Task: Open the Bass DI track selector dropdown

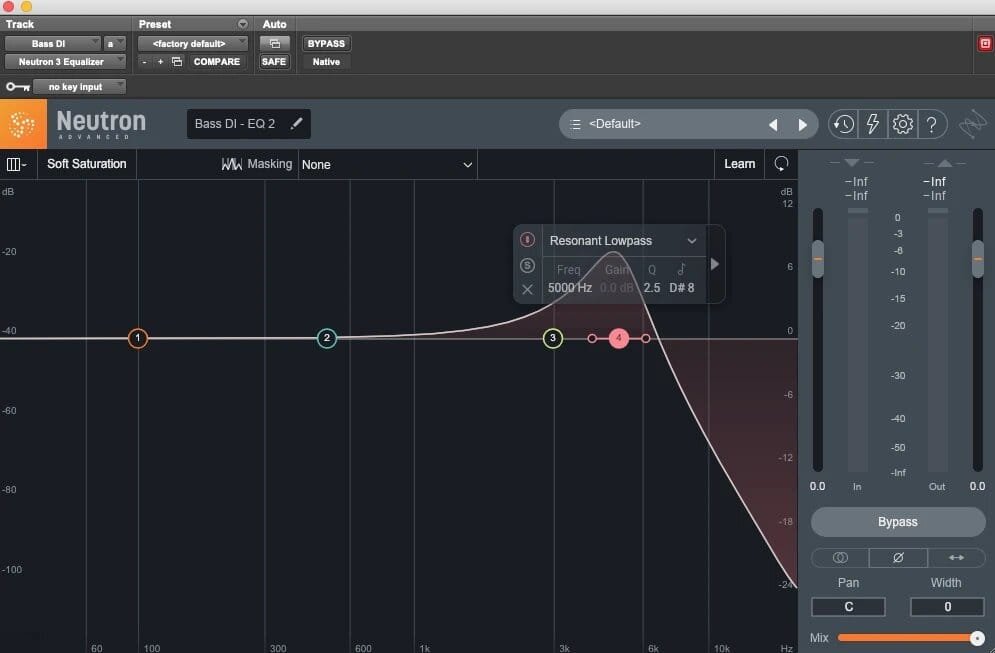Action: pos(53,43)
